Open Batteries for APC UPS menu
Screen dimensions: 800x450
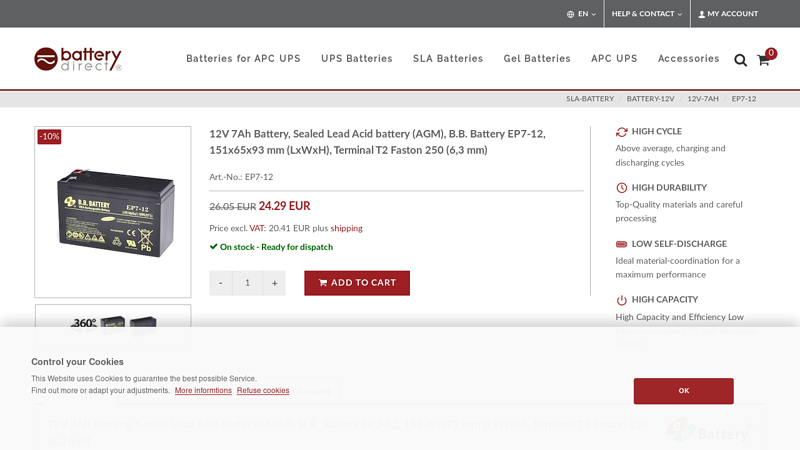click(243, 59)
